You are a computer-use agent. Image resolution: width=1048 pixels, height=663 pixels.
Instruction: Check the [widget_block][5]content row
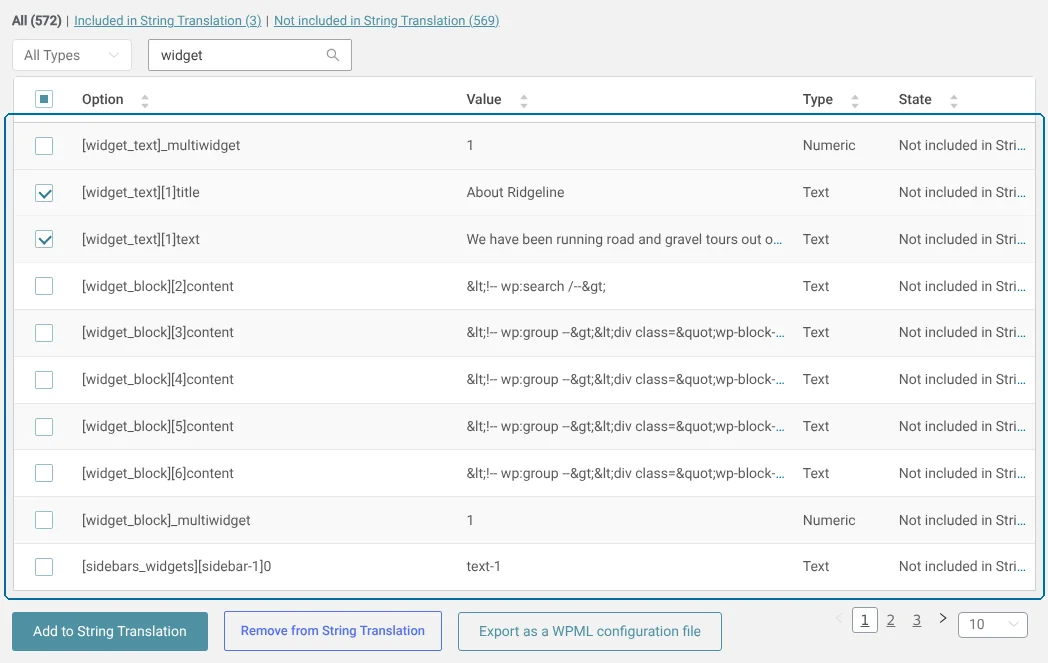[x=44, y=426]
